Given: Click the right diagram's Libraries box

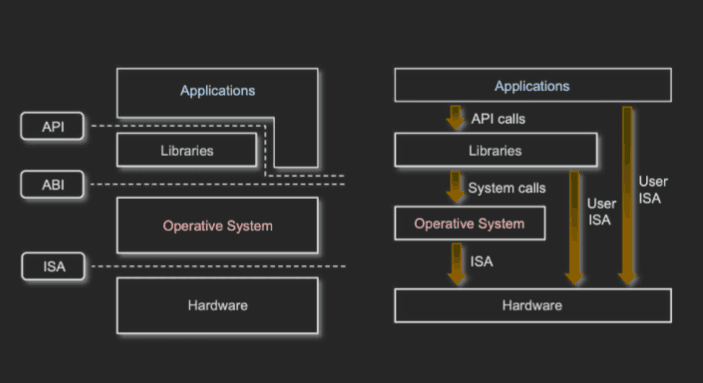Looking at the screenshot, I should coord(495,150).
